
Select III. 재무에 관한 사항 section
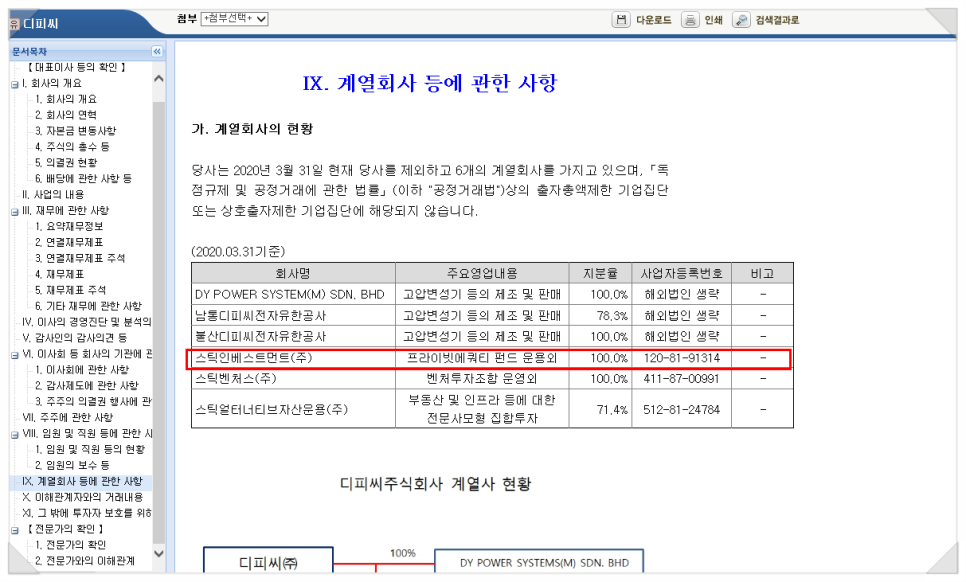point(65,211)
